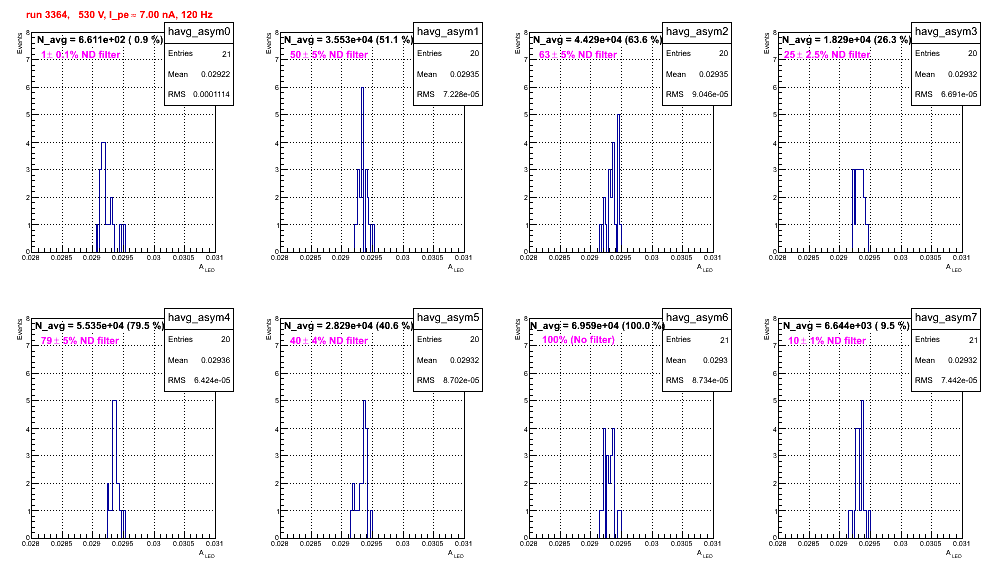Click the N_avg = 6.611e+02 (0.9 %) label
Viewport: 996px width, 572px height.
point(100,39)
